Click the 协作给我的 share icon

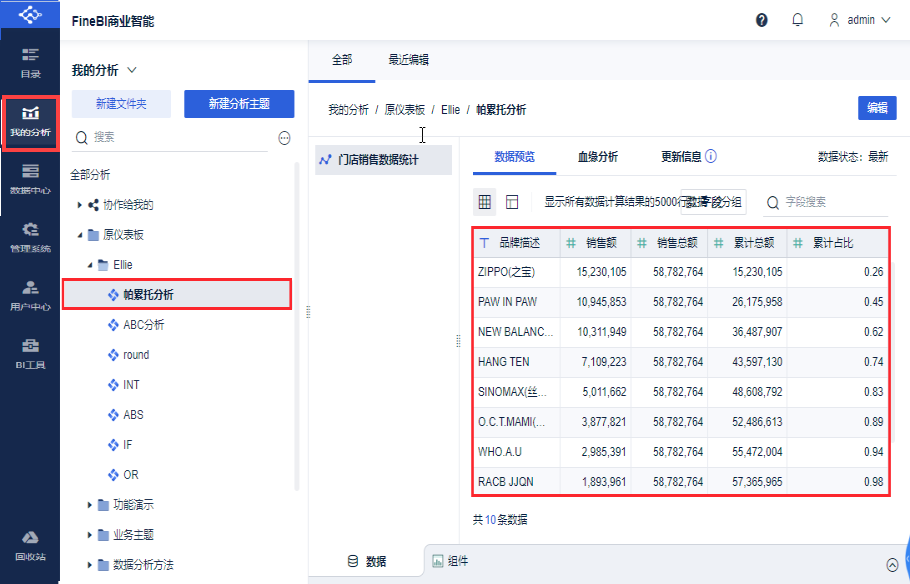[93, 205]
